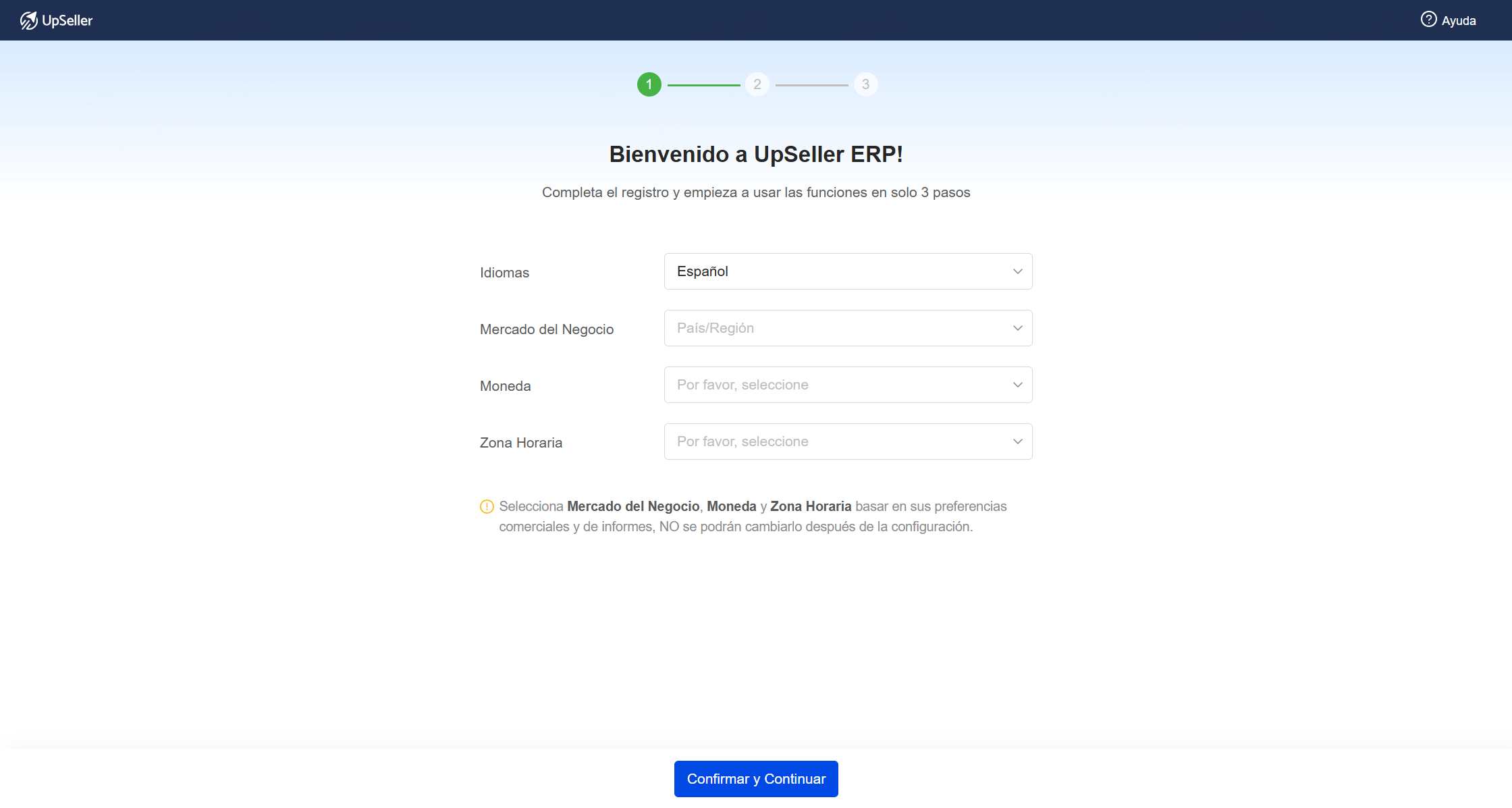Click inside the Zona Horaria input field

(810, 441)
